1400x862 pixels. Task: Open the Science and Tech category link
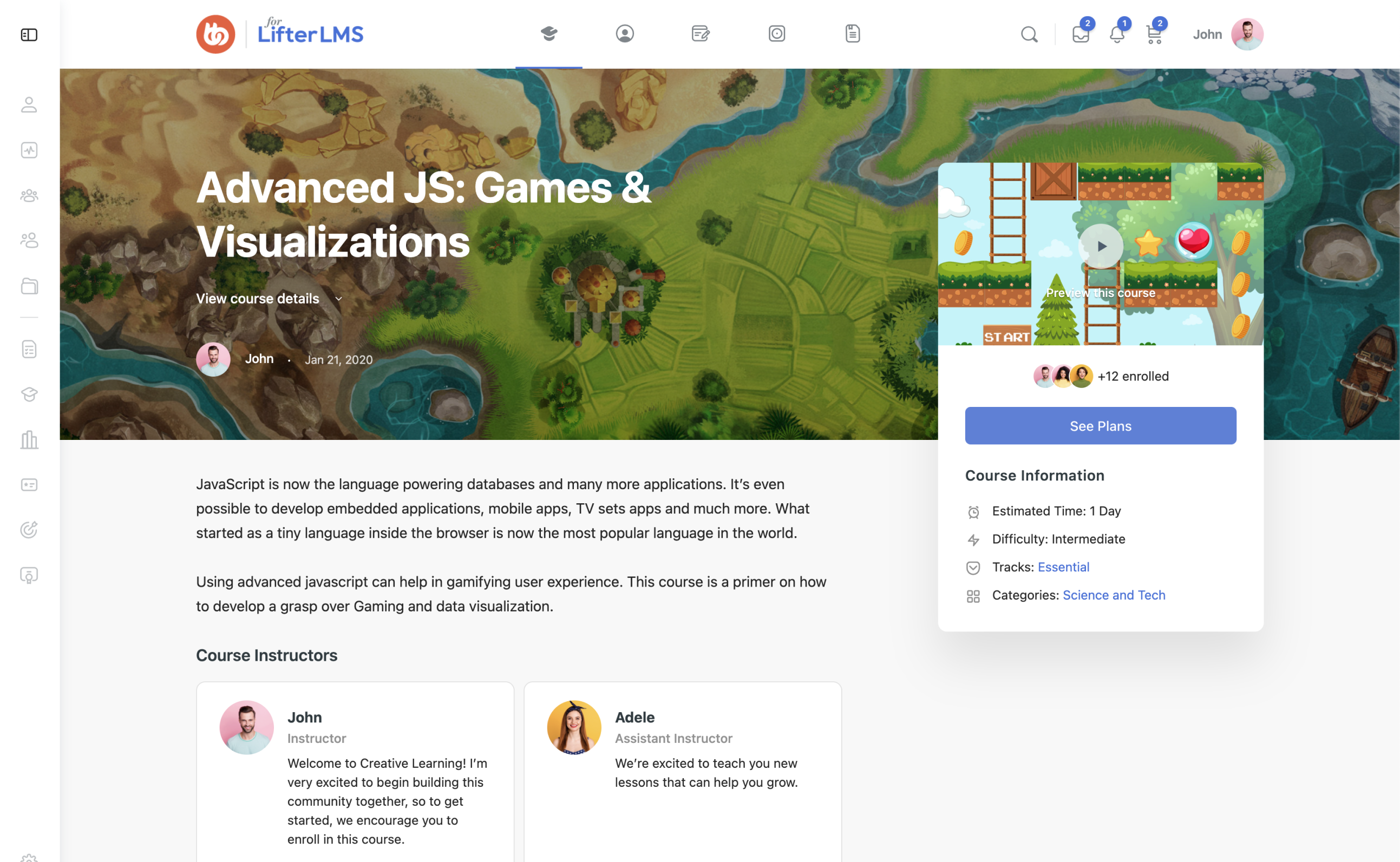pyautogui.click(x=1114, y=595)
